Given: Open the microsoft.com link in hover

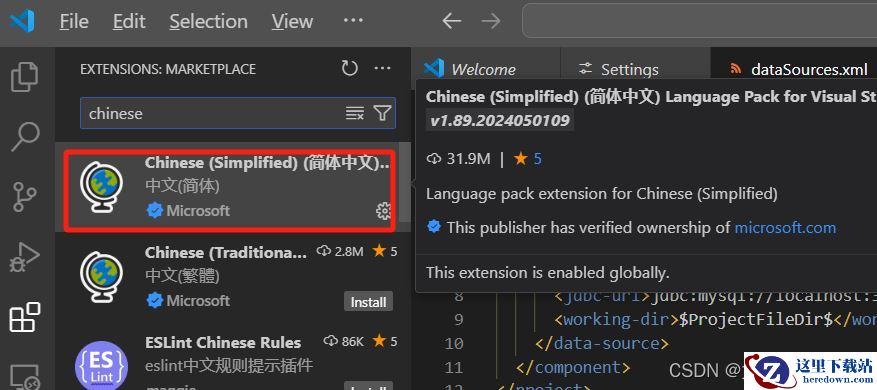Looking at the screenshot, I should point(785,227).
